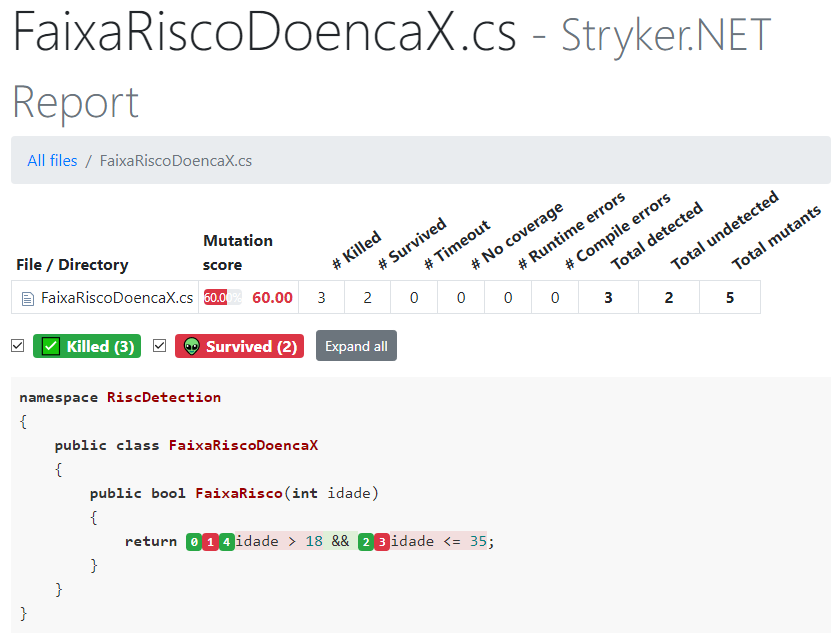Click the 'idade > 18' code expression

click(x=279, y=542)
